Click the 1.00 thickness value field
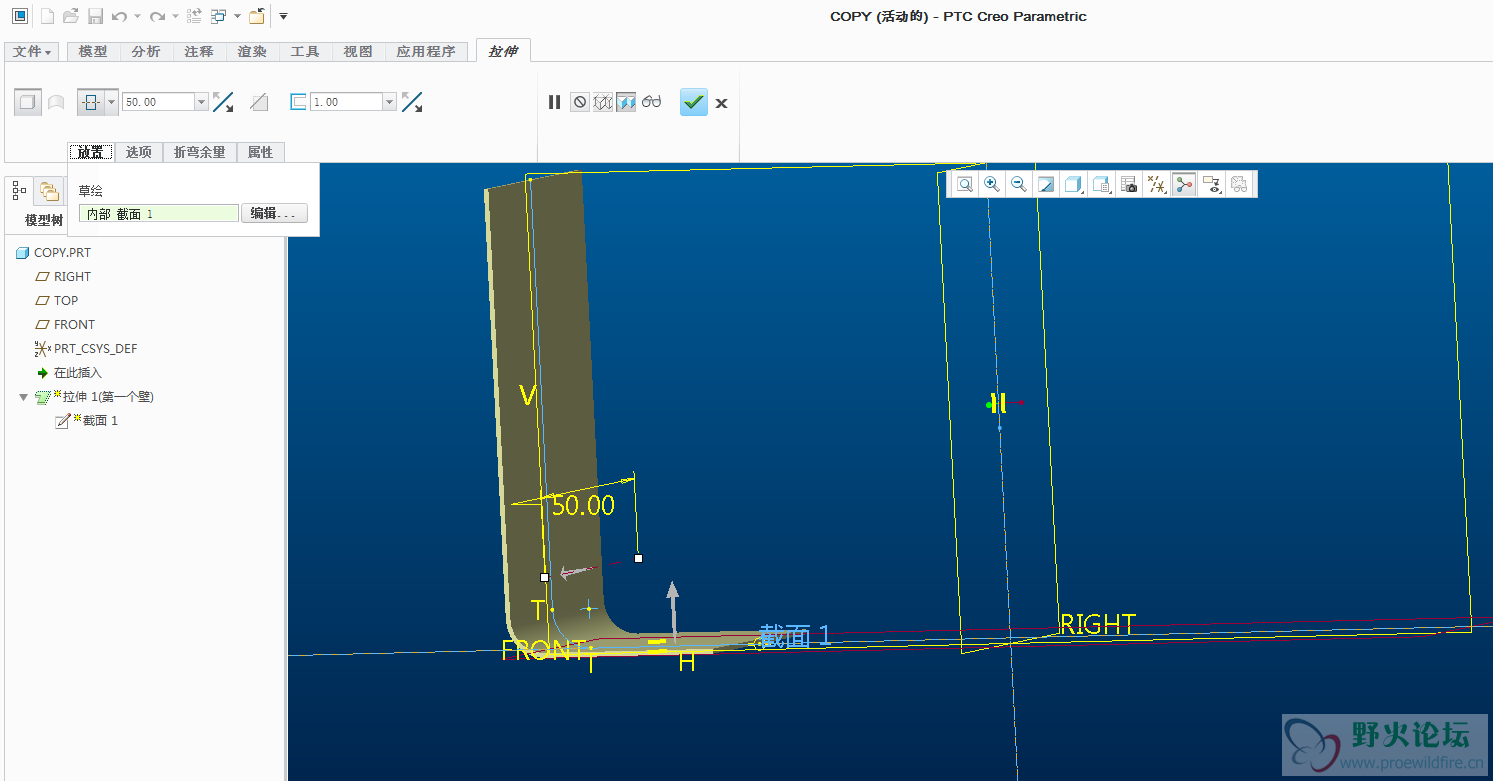 pos(346,102)
